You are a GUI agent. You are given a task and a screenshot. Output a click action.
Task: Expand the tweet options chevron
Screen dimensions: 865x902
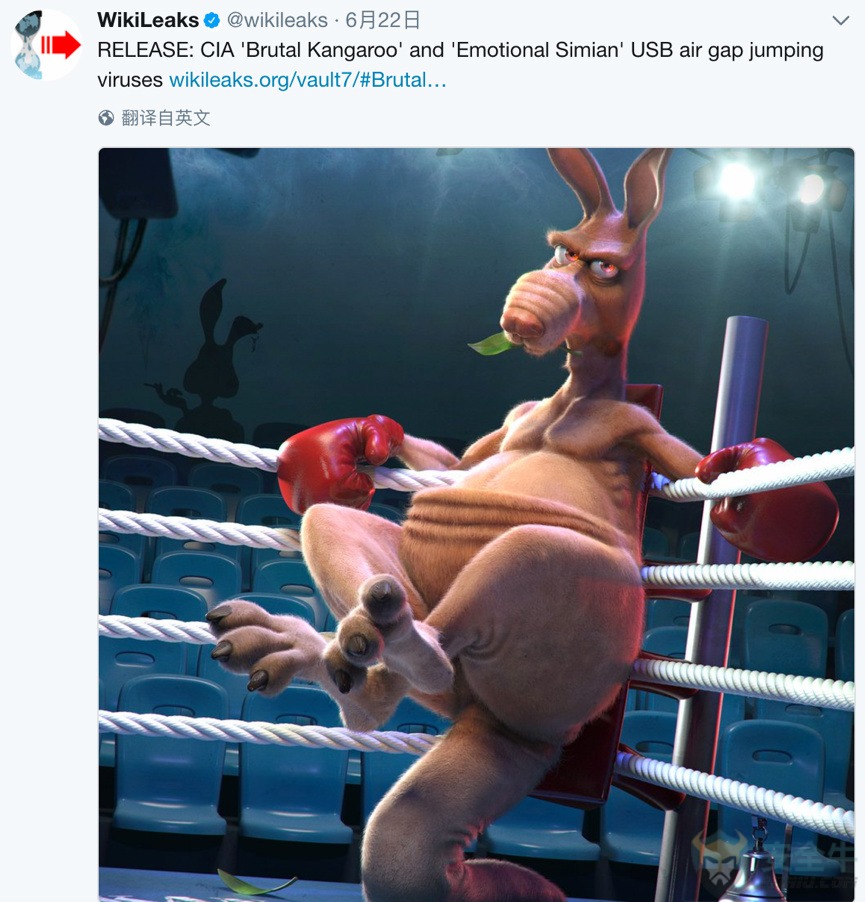[841, 21]
